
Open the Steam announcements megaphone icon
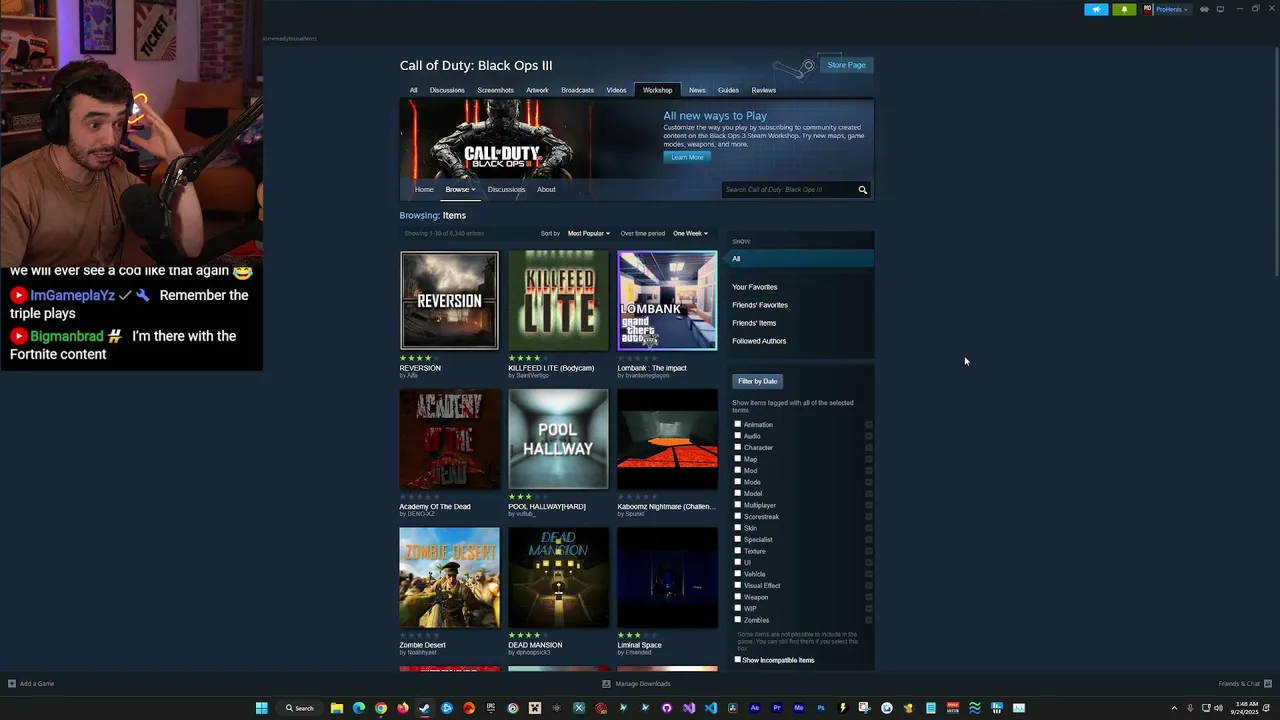[1096, 9]
